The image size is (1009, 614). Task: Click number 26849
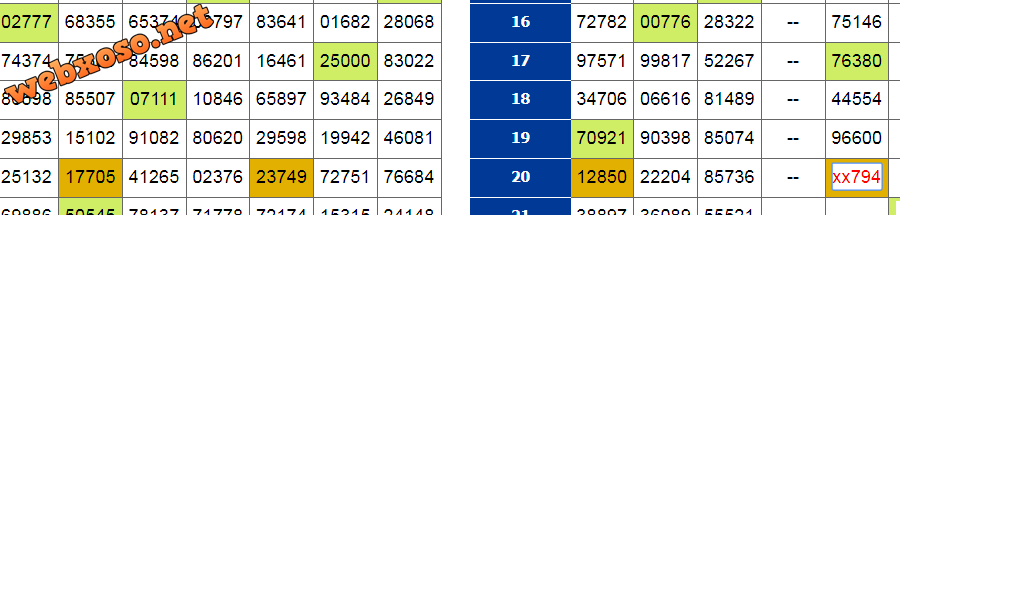409,100
